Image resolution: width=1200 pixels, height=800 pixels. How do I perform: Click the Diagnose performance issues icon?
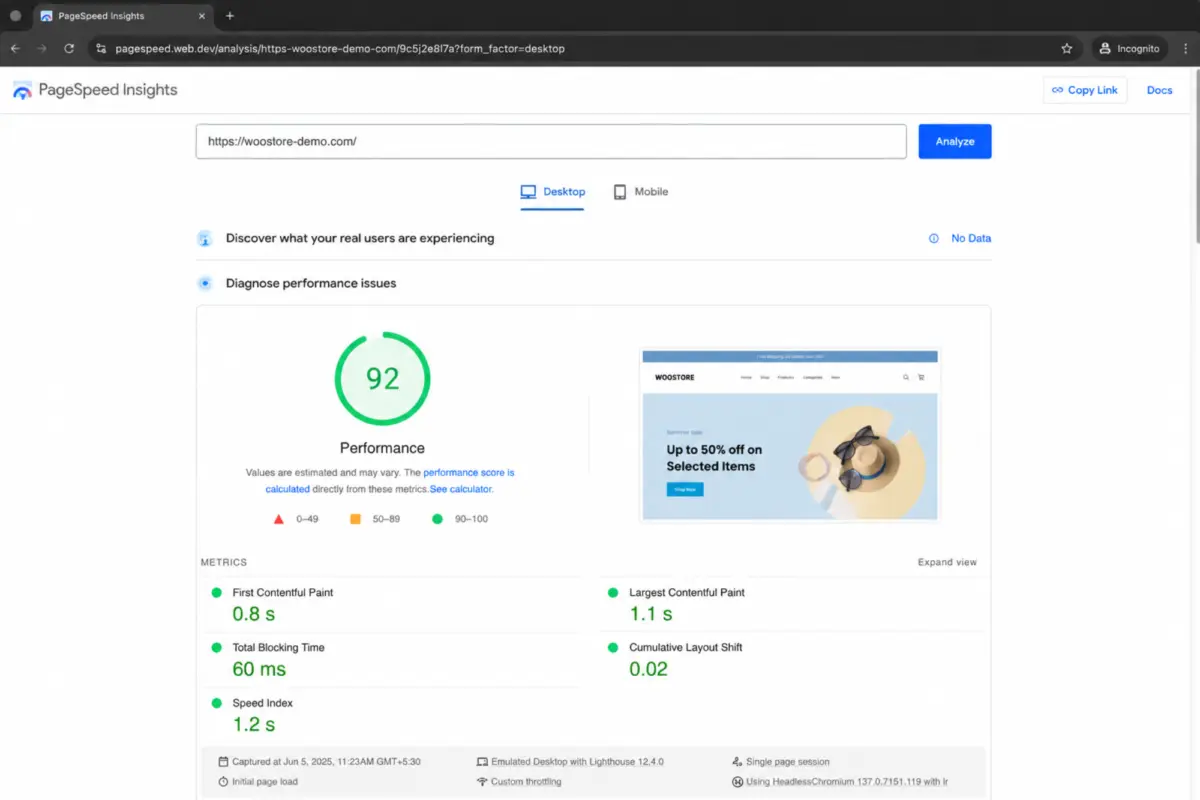coord(205,283)
